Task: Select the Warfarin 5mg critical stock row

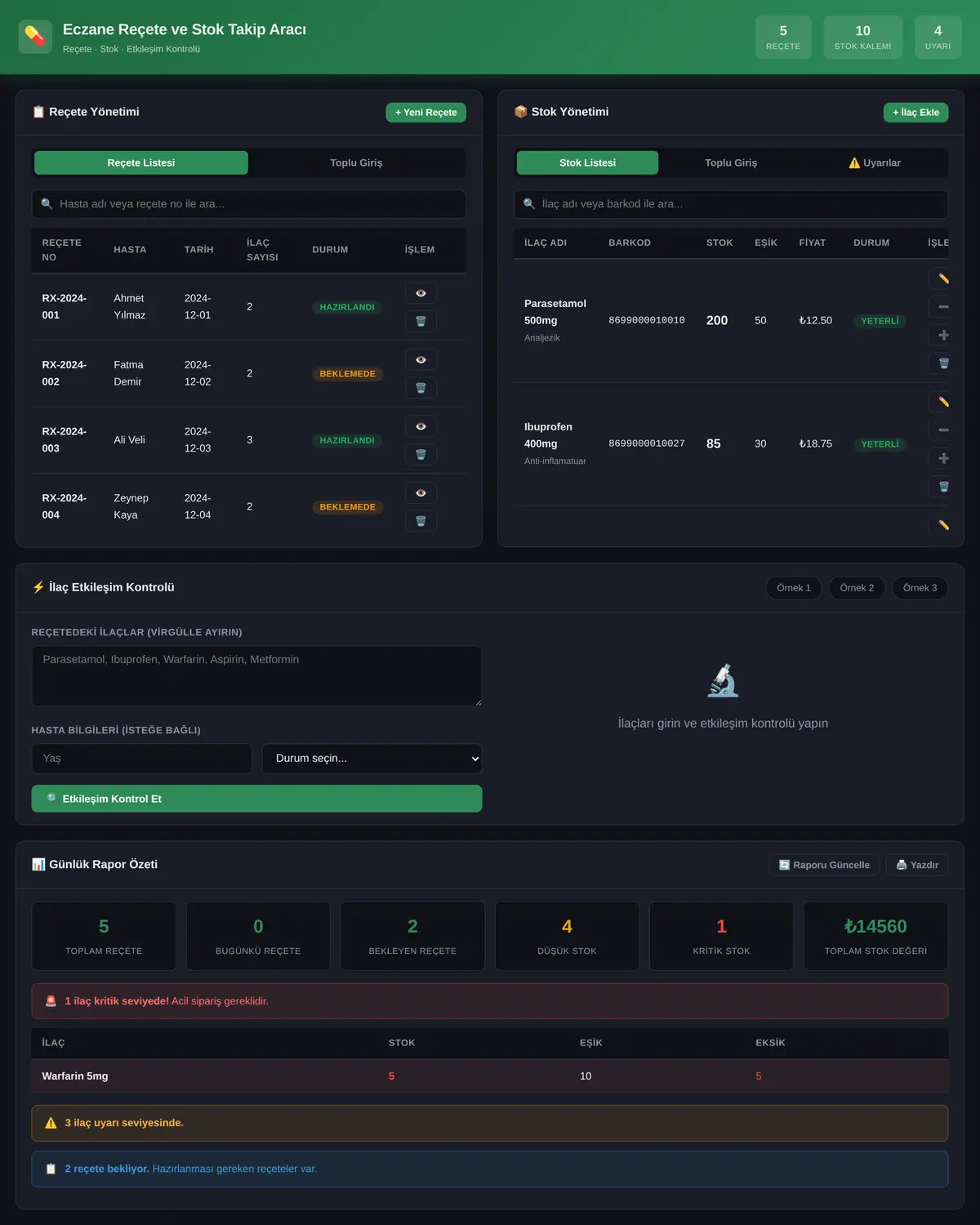Action: click(x=490, y=1076)
